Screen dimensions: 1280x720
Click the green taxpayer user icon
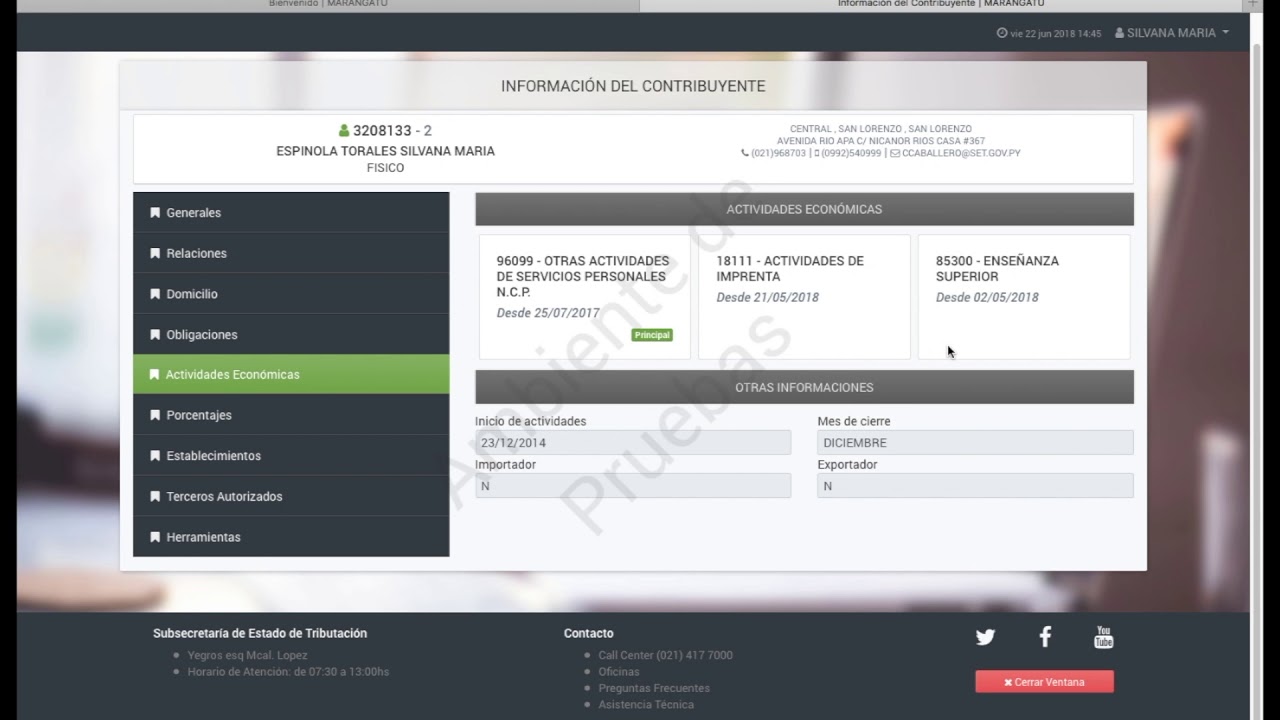click(x=344, y=131)
